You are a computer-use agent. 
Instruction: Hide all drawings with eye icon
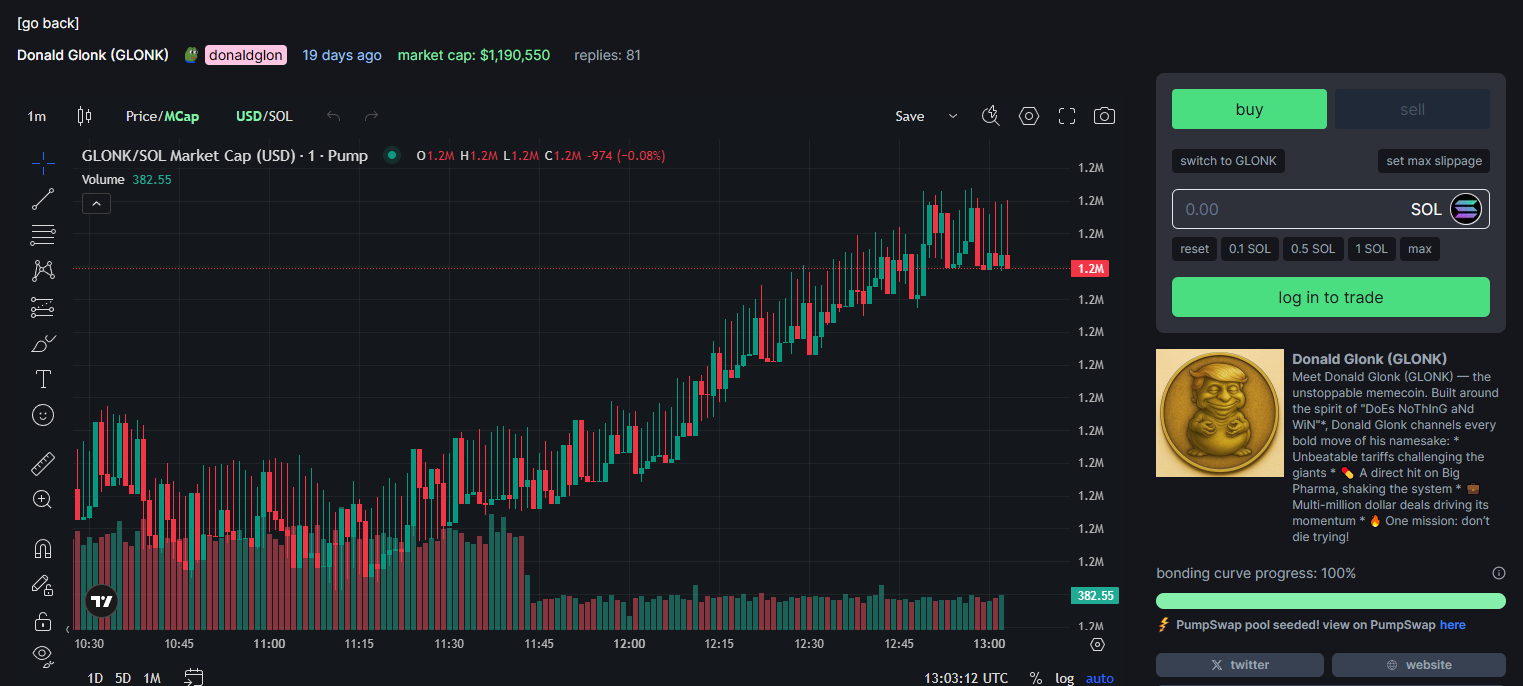(x=43, y=655)
